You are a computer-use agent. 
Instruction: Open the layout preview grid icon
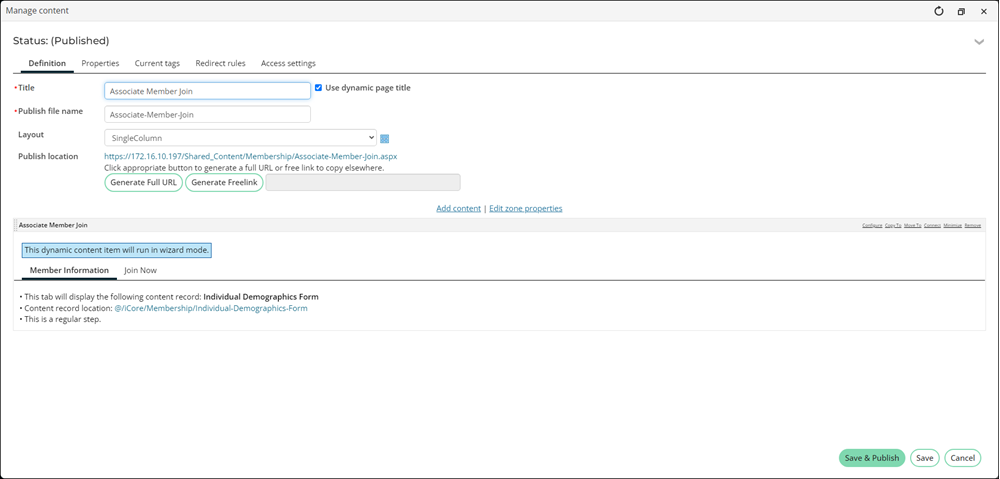[385, 138]
